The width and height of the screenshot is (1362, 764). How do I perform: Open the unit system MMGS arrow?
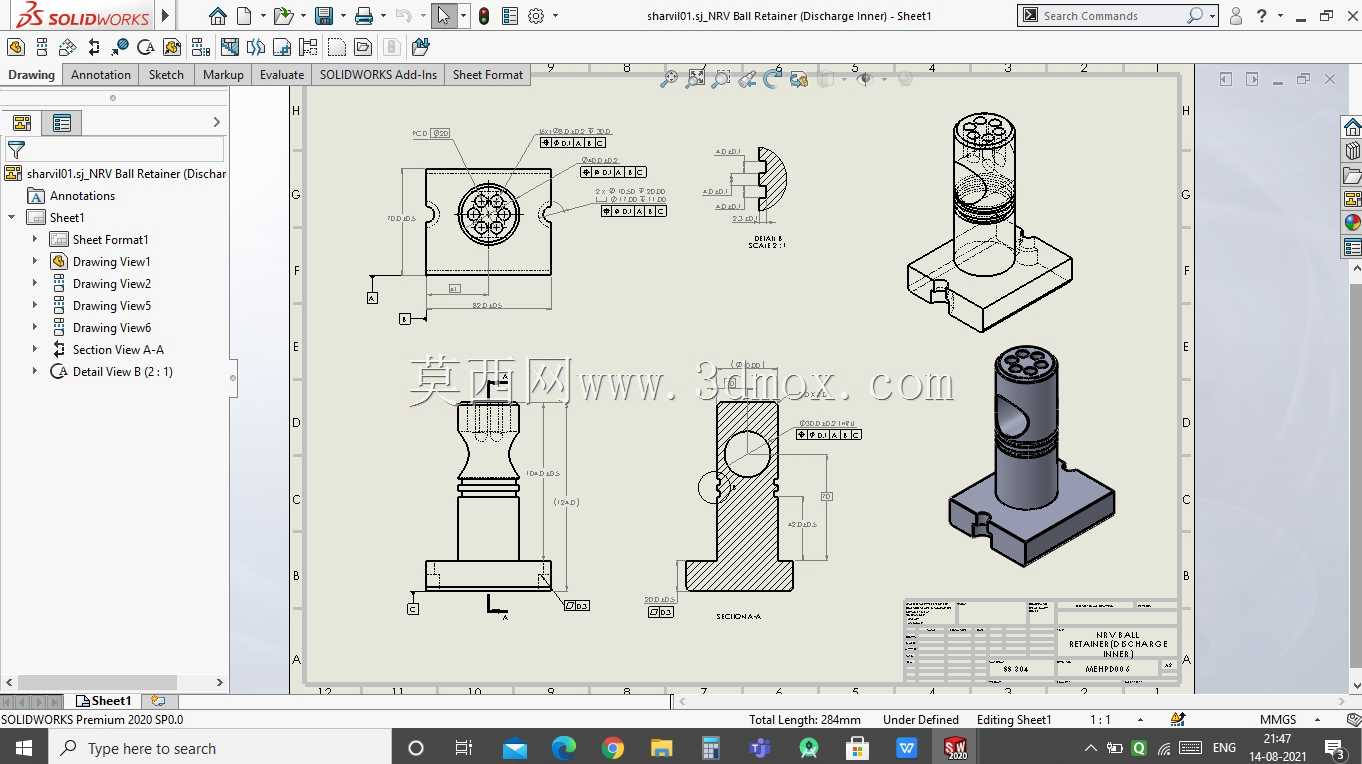click(x=1318, y=720)
